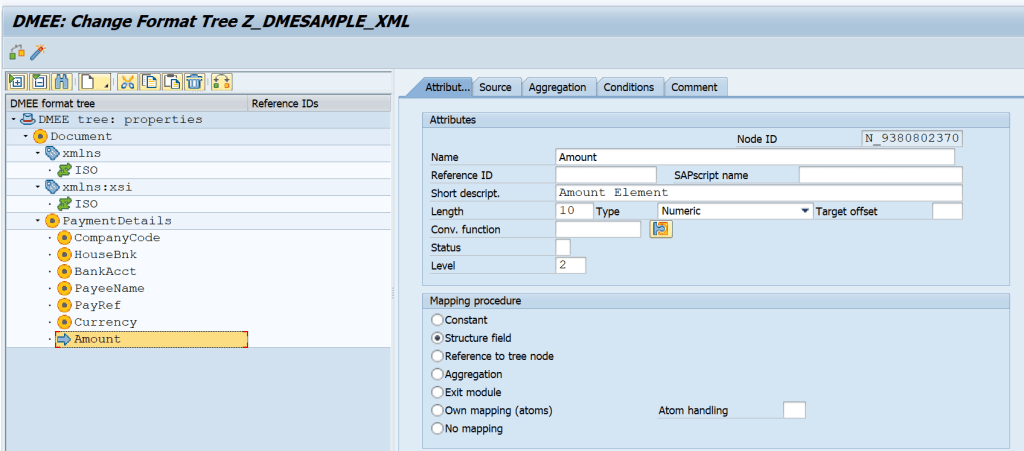Click the Status input box
Screen dimensions: 1024x451
pos(563,247)
